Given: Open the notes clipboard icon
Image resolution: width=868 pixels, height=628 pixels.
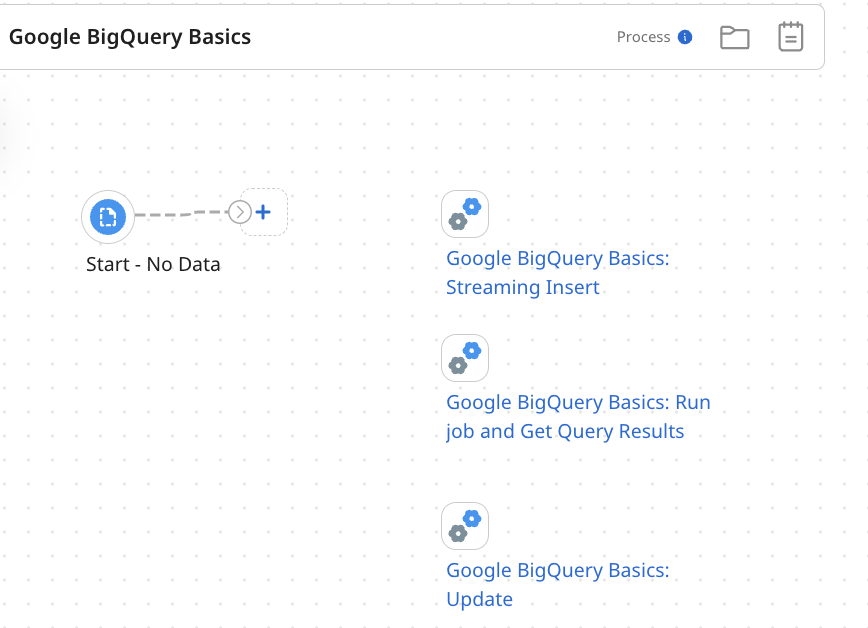Looking at the screenshot, I should [x=790, y=36].
